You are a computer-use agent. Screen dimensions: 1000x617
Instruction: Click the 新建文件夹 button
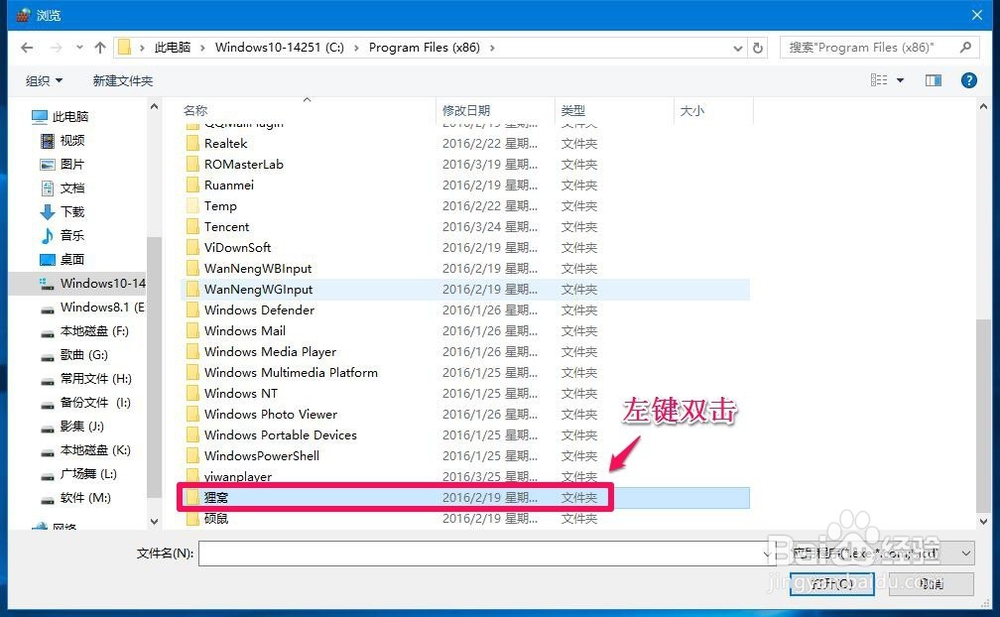122,80
